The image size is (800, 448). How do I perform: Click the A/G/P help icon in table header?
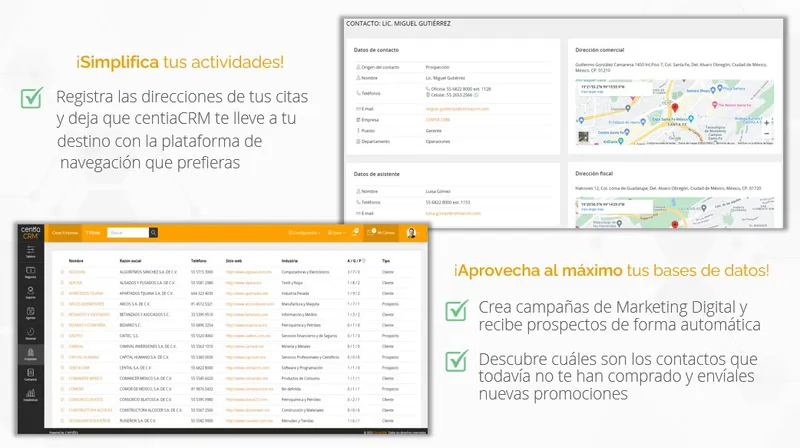click(364, 261)
